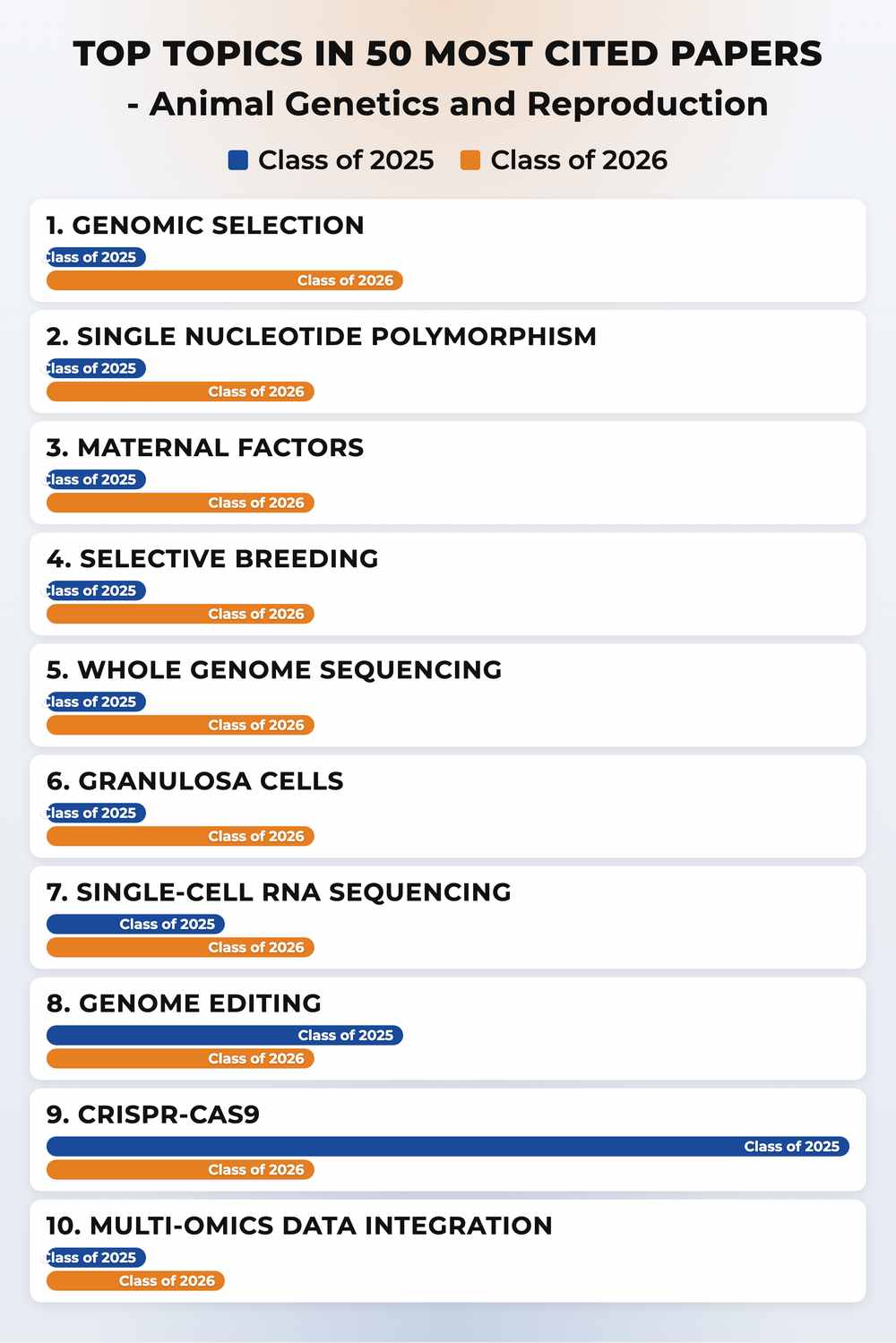Select the Granulosa Cells topic title
Viewport: 896px width, 1343px height.
[195, 780]
